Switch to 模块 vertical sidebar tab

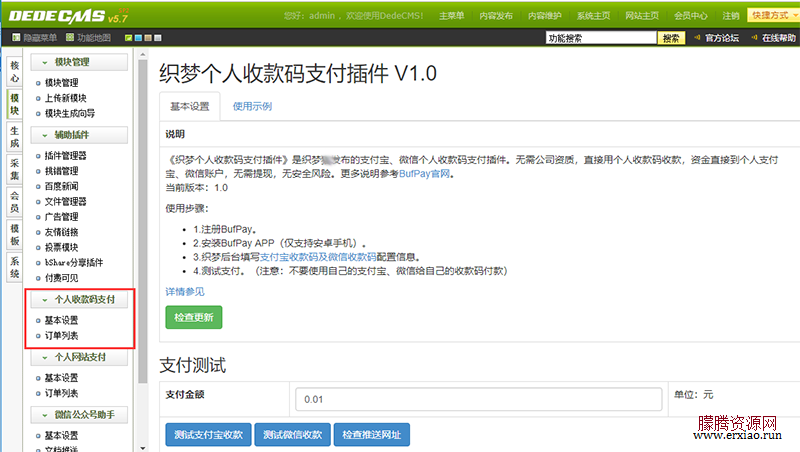(15, 104)
